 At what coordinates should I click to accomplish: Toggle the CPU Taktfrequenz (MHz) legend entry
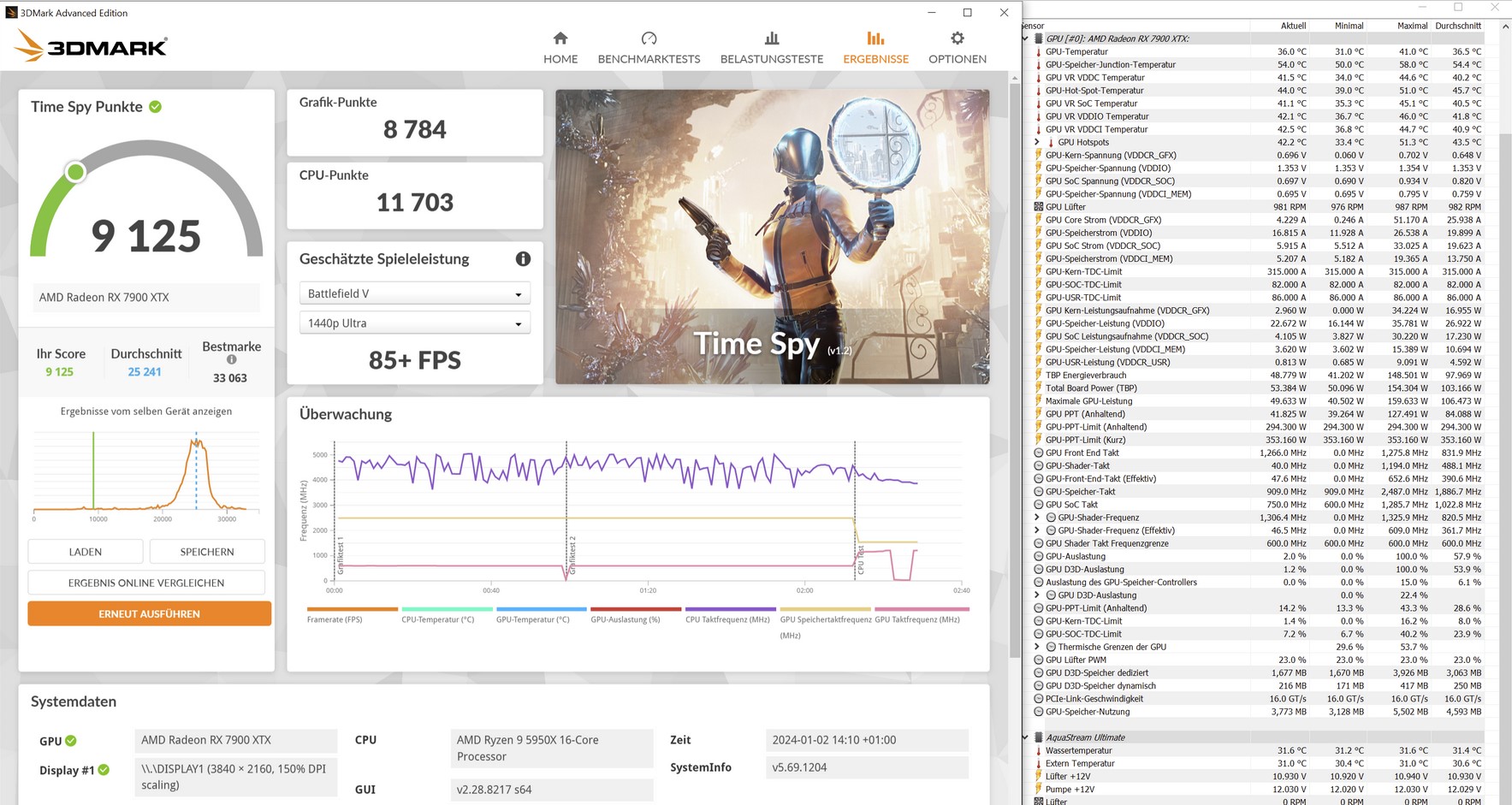click(730, 616)
